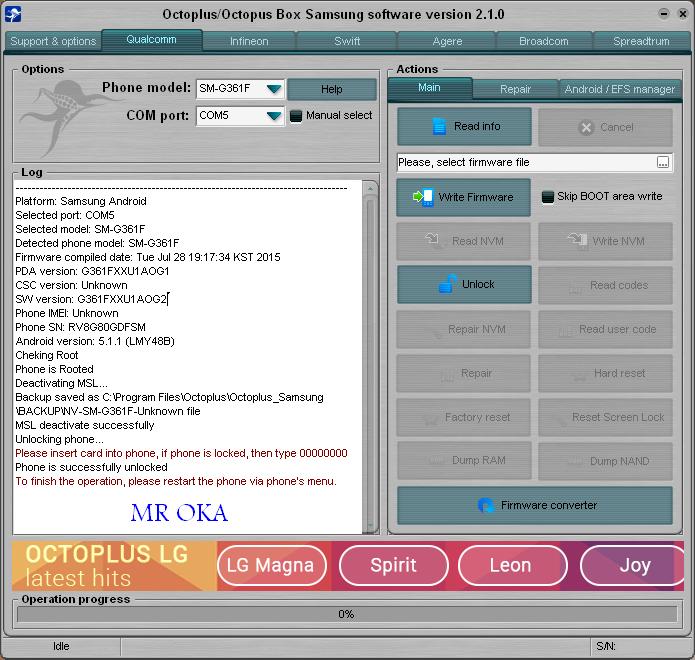Image resolution: width=695 pixels, height=660 pixels.
Task: Open the Phone model dropdown
Action: 274,89
